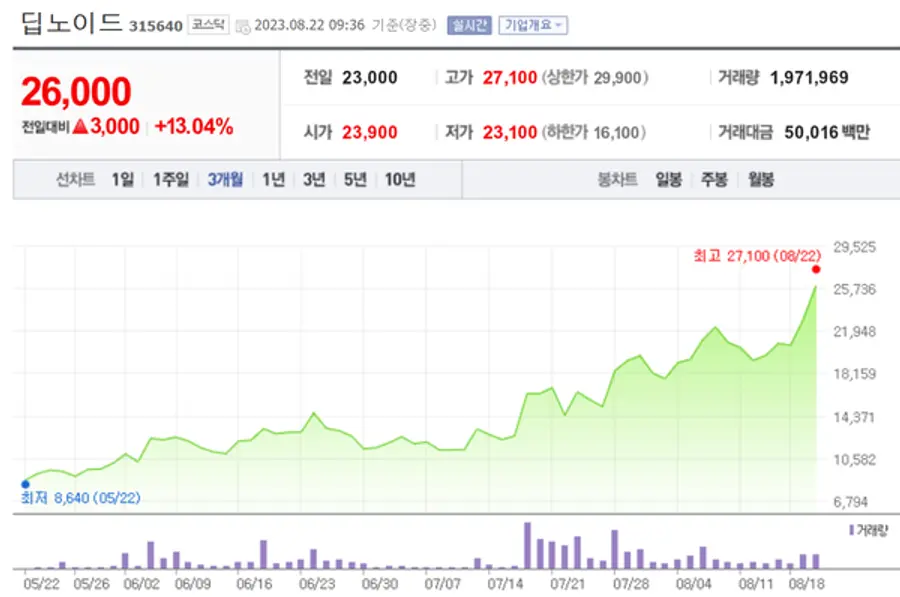Click the 딥노이드 stock name title
Image resolution: width=900 pixels, height=597 pixels.
coord(70,24)
